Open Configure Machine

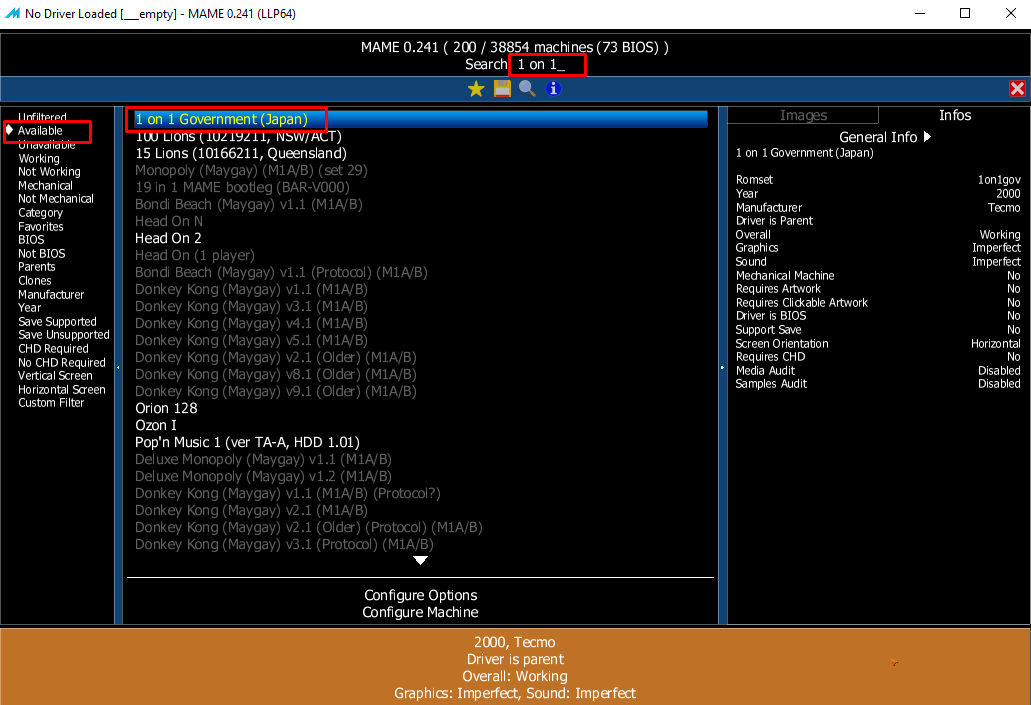[421, 612]
